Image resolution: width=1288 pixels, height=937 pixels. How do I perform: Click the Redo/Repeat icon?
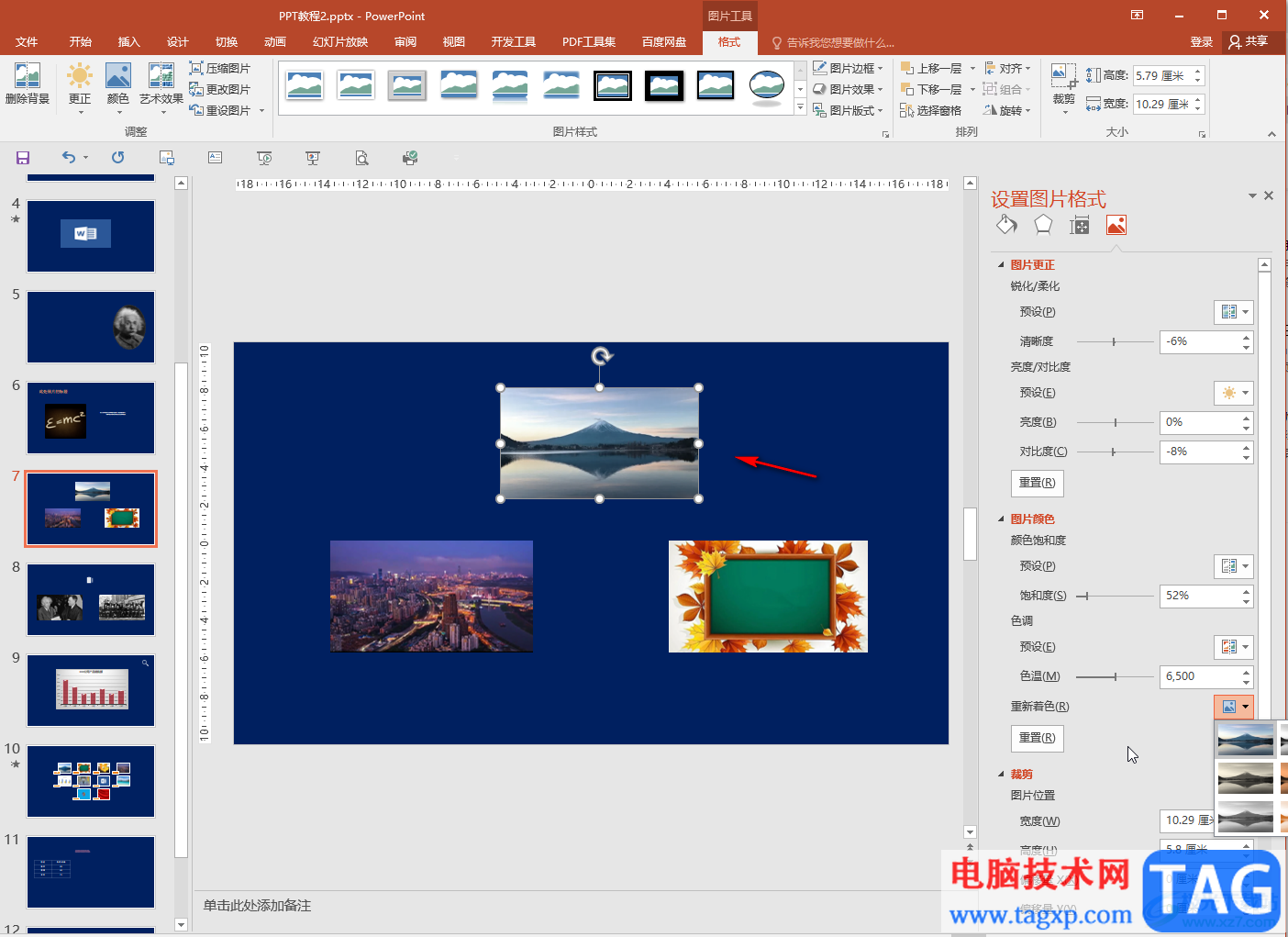(x=117, y=158)
